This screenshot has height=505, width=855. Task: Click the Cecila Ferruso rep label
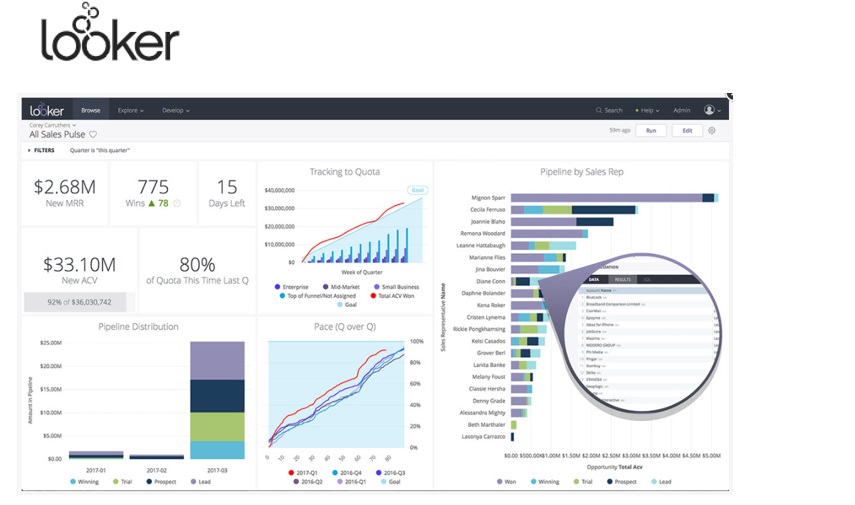[487, 209]
